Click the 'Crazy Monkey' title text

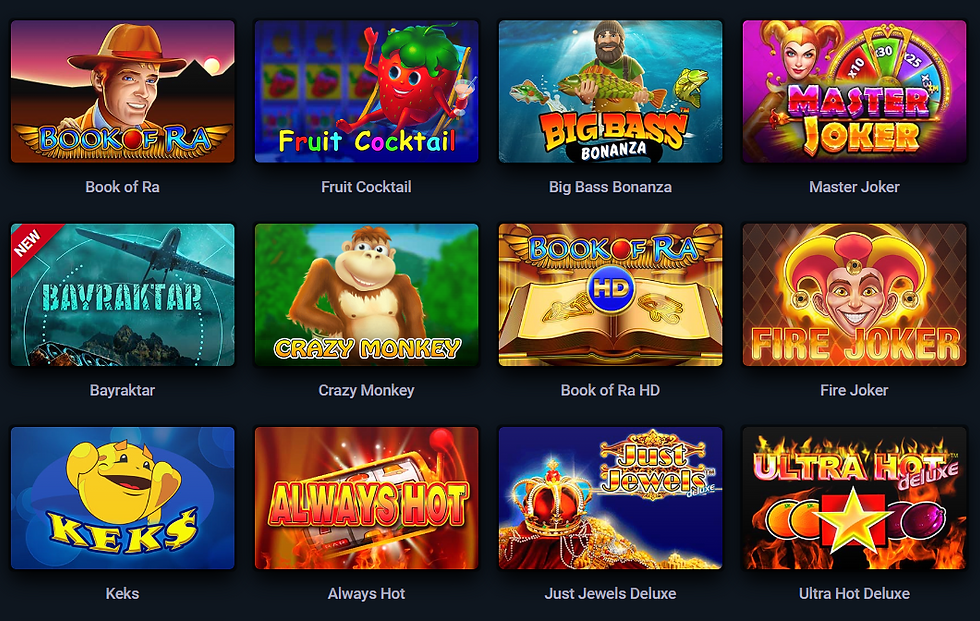pos(366,390)
